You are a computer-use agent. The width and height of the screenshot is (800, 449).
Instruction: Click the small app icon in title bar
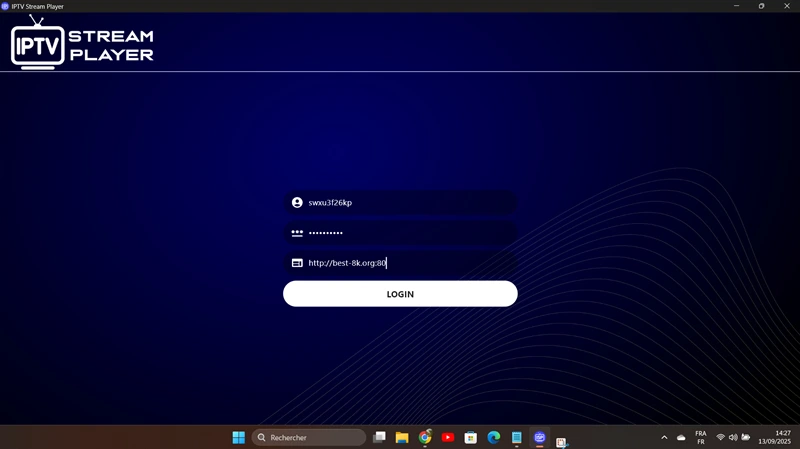5,6
